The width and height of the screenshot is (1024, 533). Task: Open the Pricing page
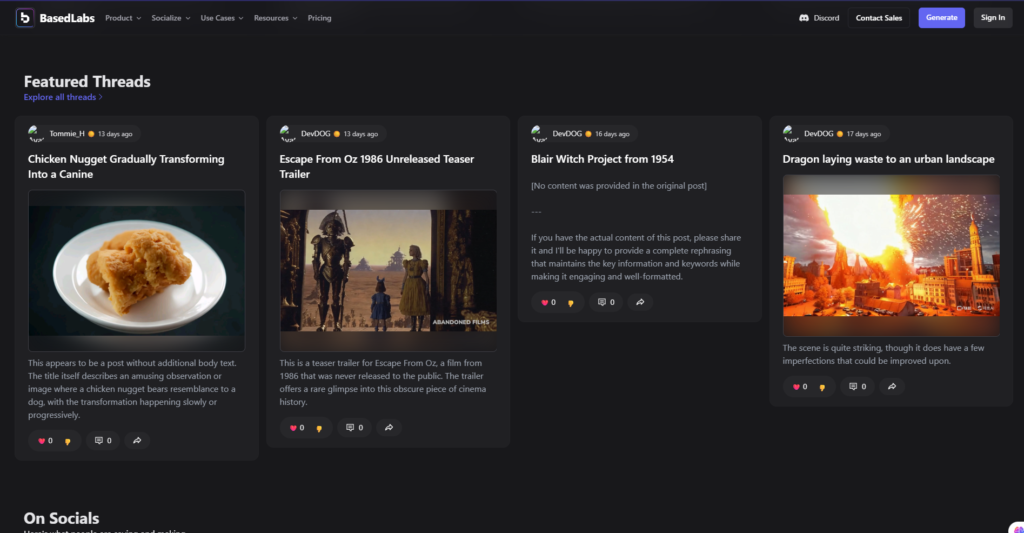pyautogui.click(x=319, y=18)
